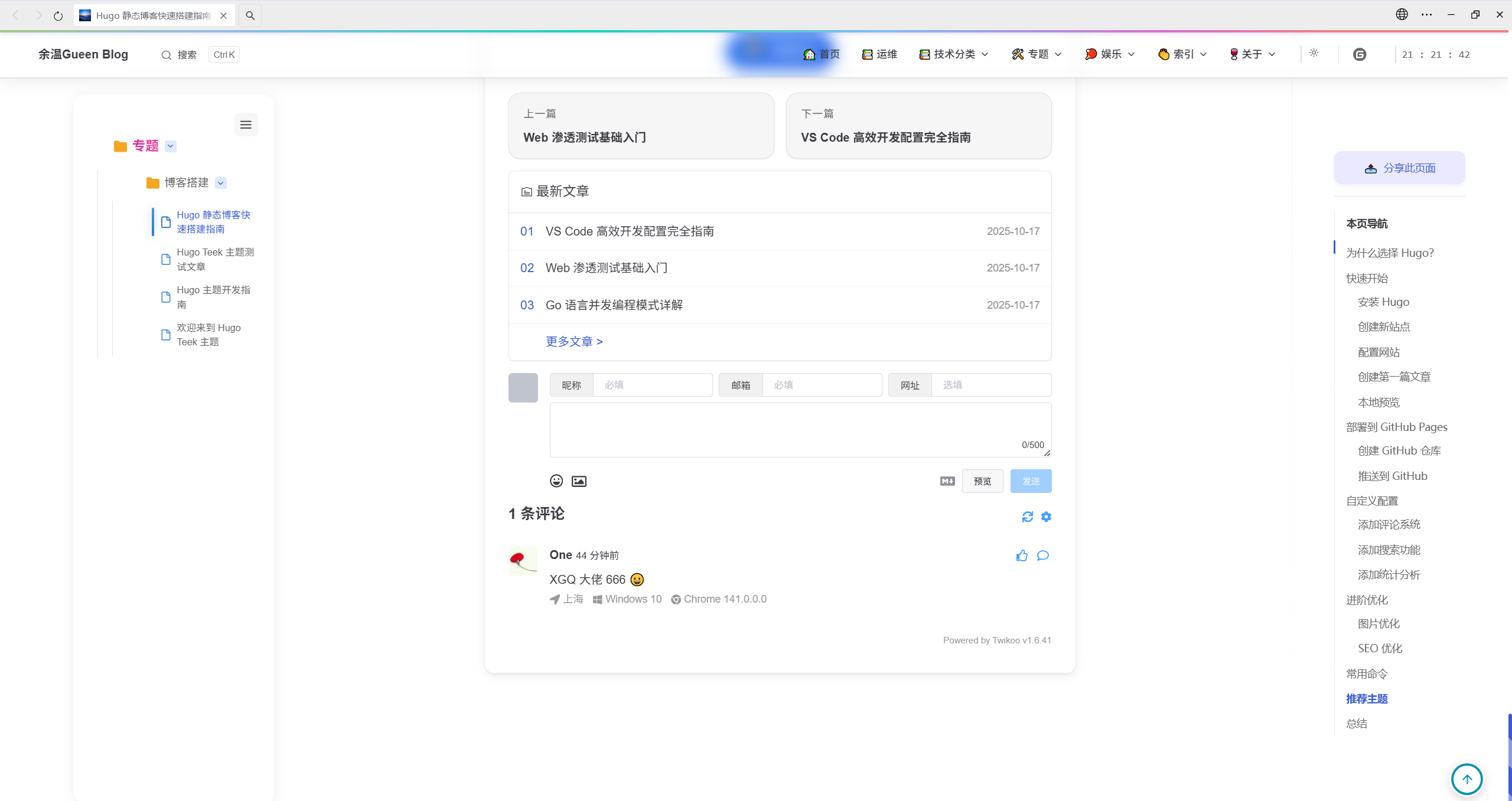Click the image upload icon
The image size is (1512, 801).
pos(579,481)
